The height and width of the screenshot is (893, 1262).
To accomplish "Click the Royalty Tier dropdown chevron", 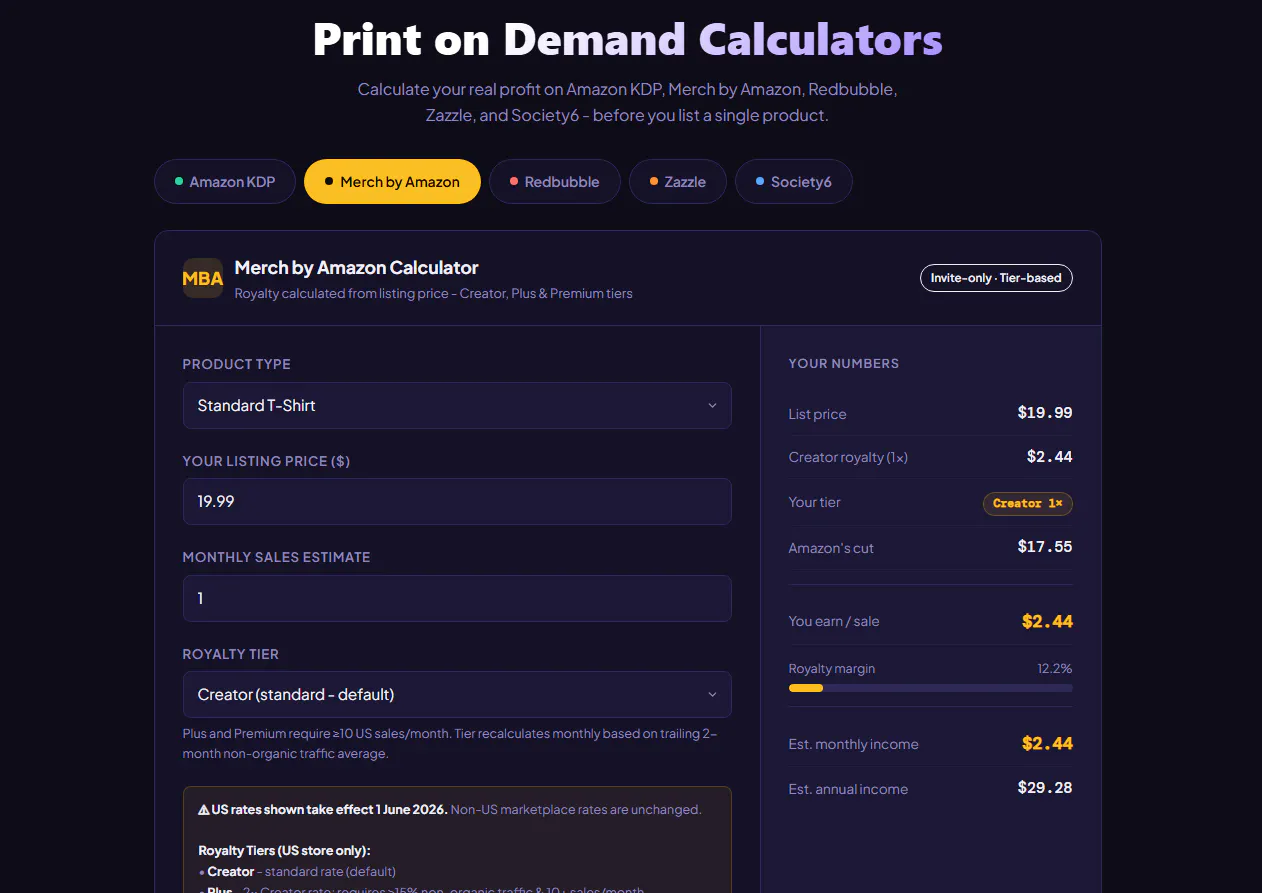I will tap(712, 695).
